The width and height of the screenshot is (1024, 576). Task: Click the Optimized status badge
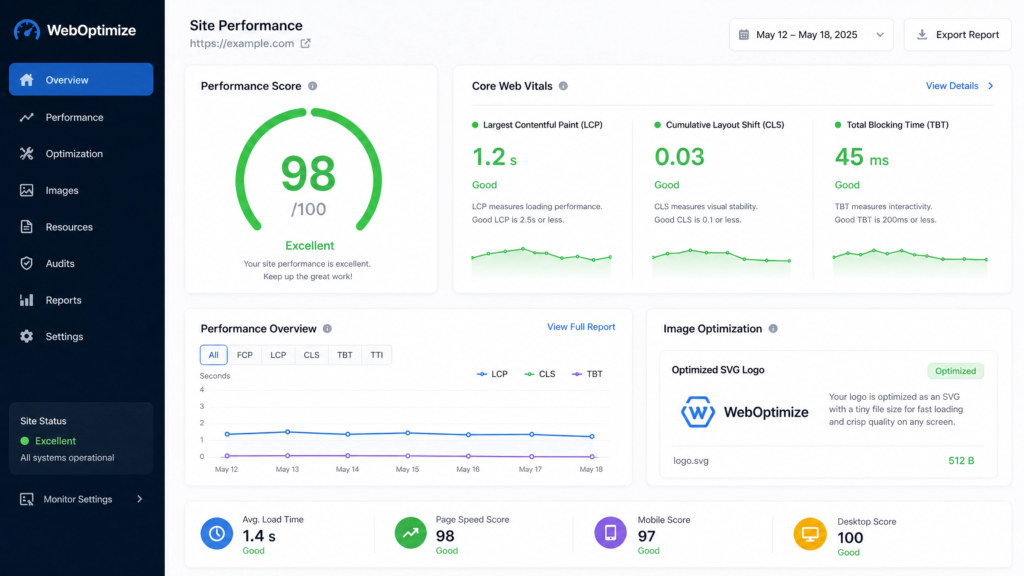click(x=955, y=371)
